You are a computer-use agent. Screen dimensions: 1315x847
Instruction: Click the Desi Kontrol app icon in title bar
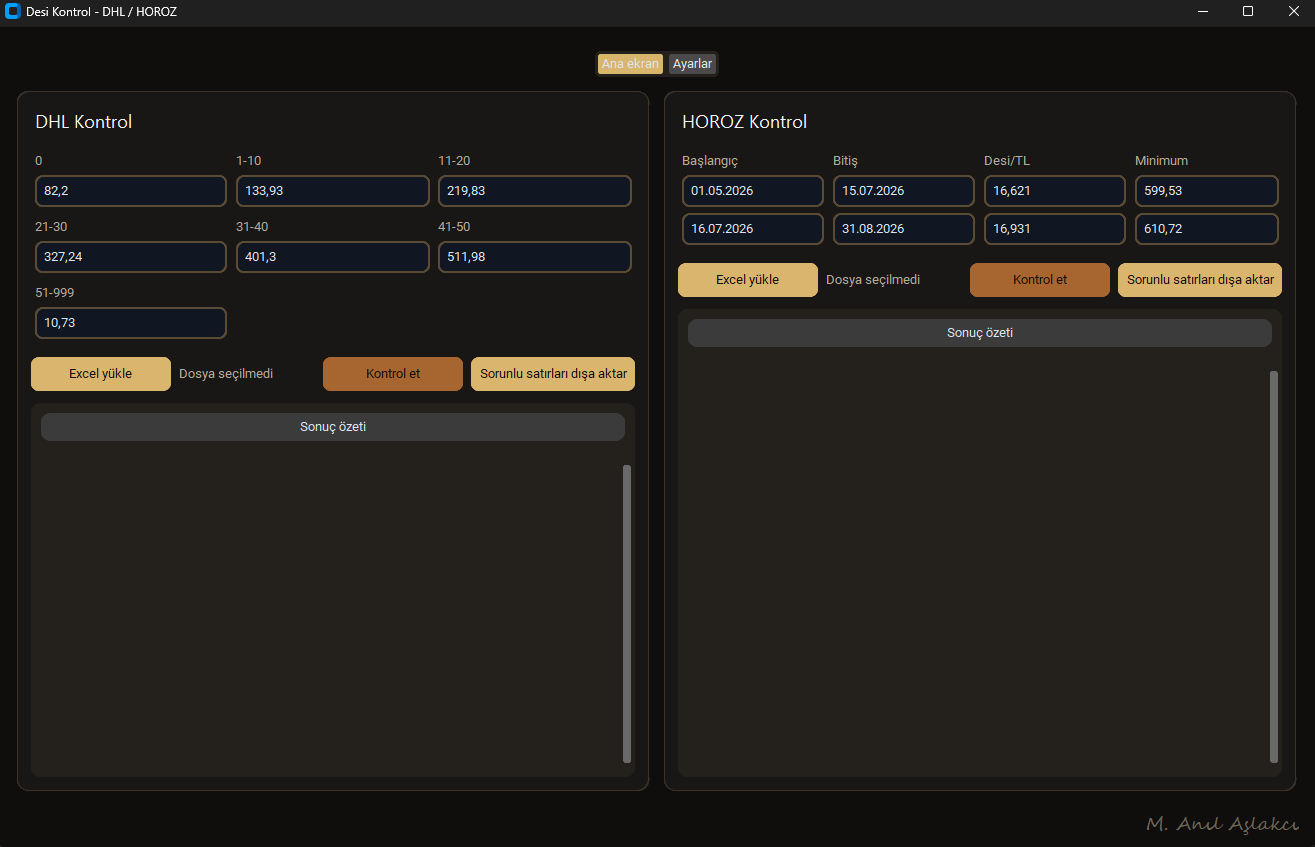point(13,11)
